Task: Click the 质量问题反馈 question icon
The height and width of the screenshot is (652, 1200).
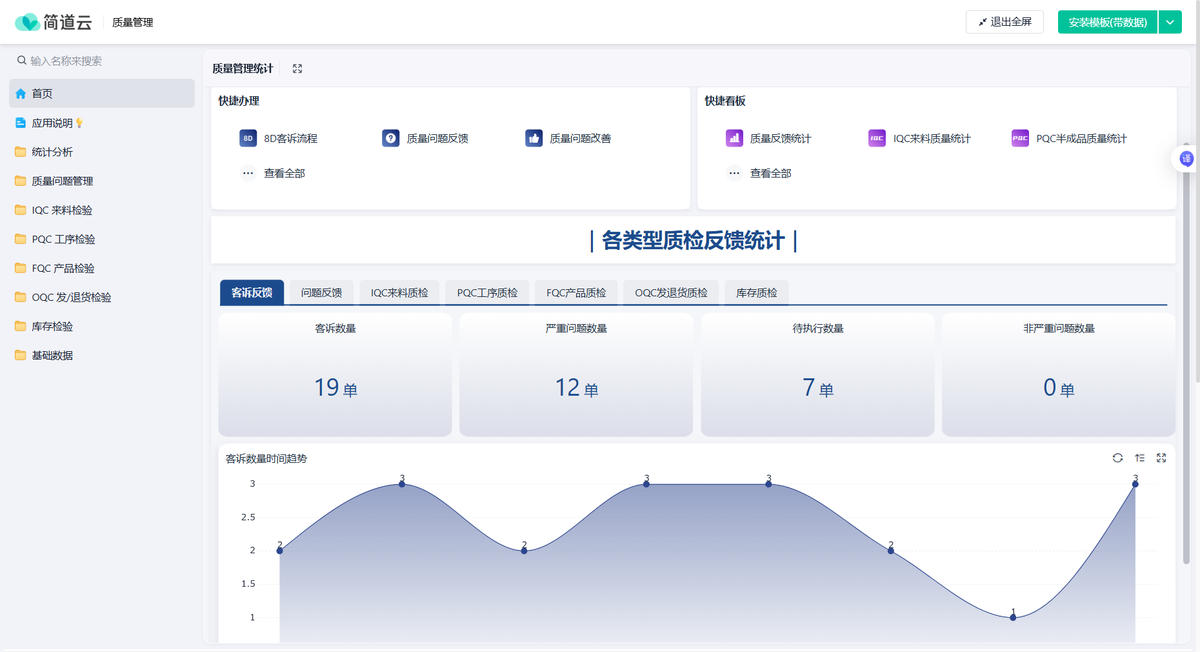Action: [391, 139]
